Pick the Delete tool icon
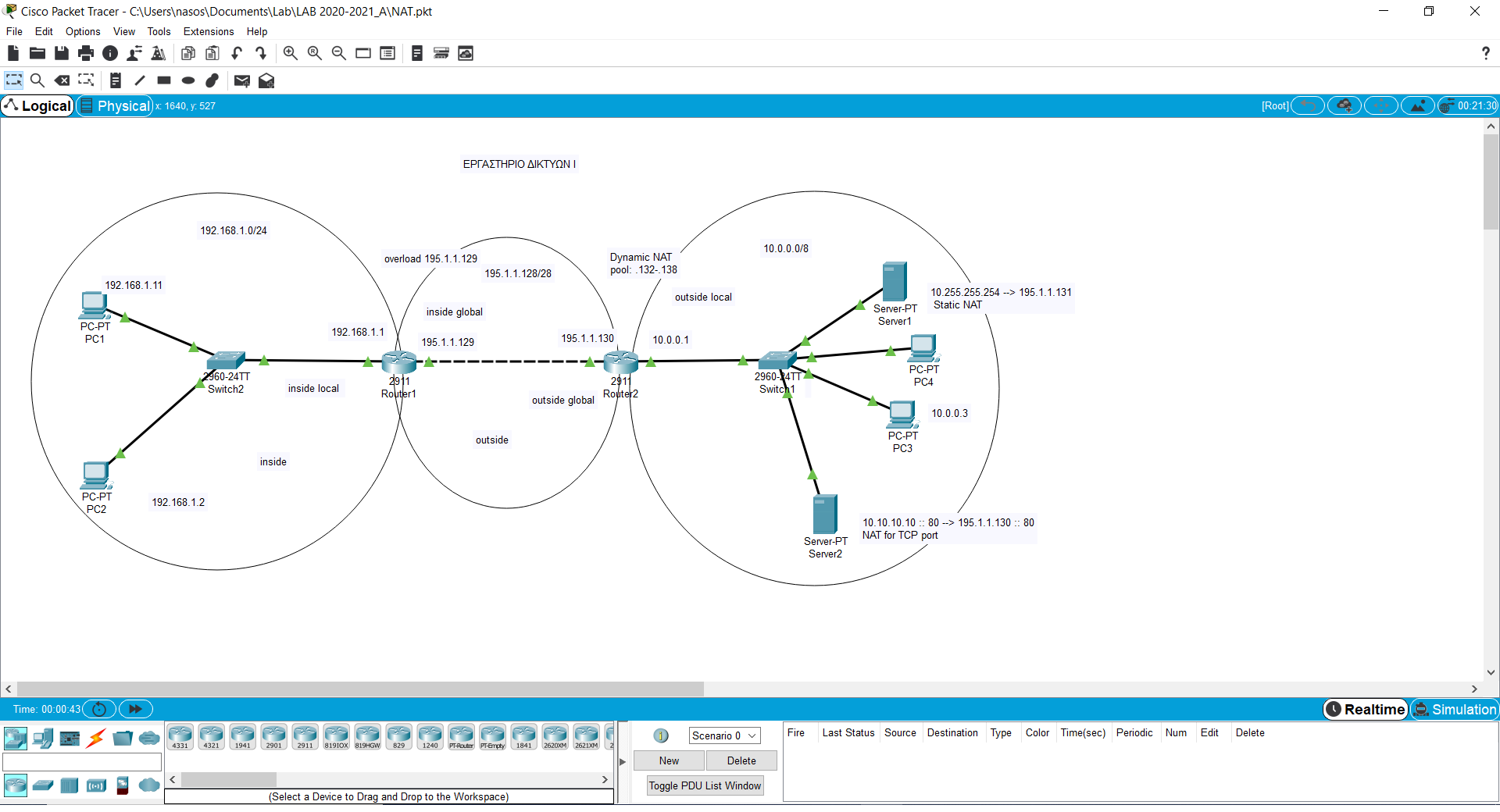This screenshot has width=1500, height=812. (x=62, y=80)
